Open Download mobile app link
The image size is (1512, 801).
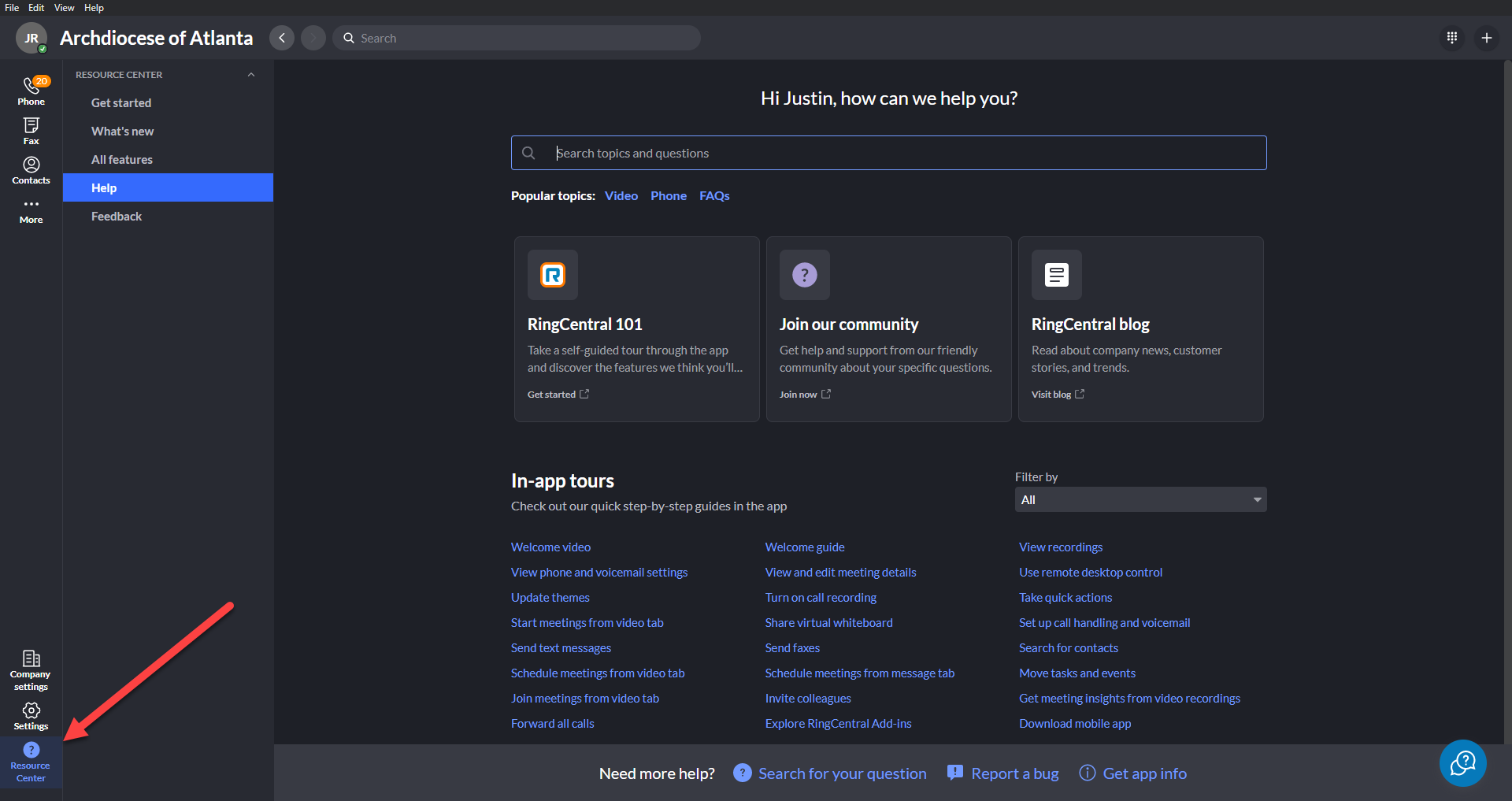click(x=1075, y=723)
